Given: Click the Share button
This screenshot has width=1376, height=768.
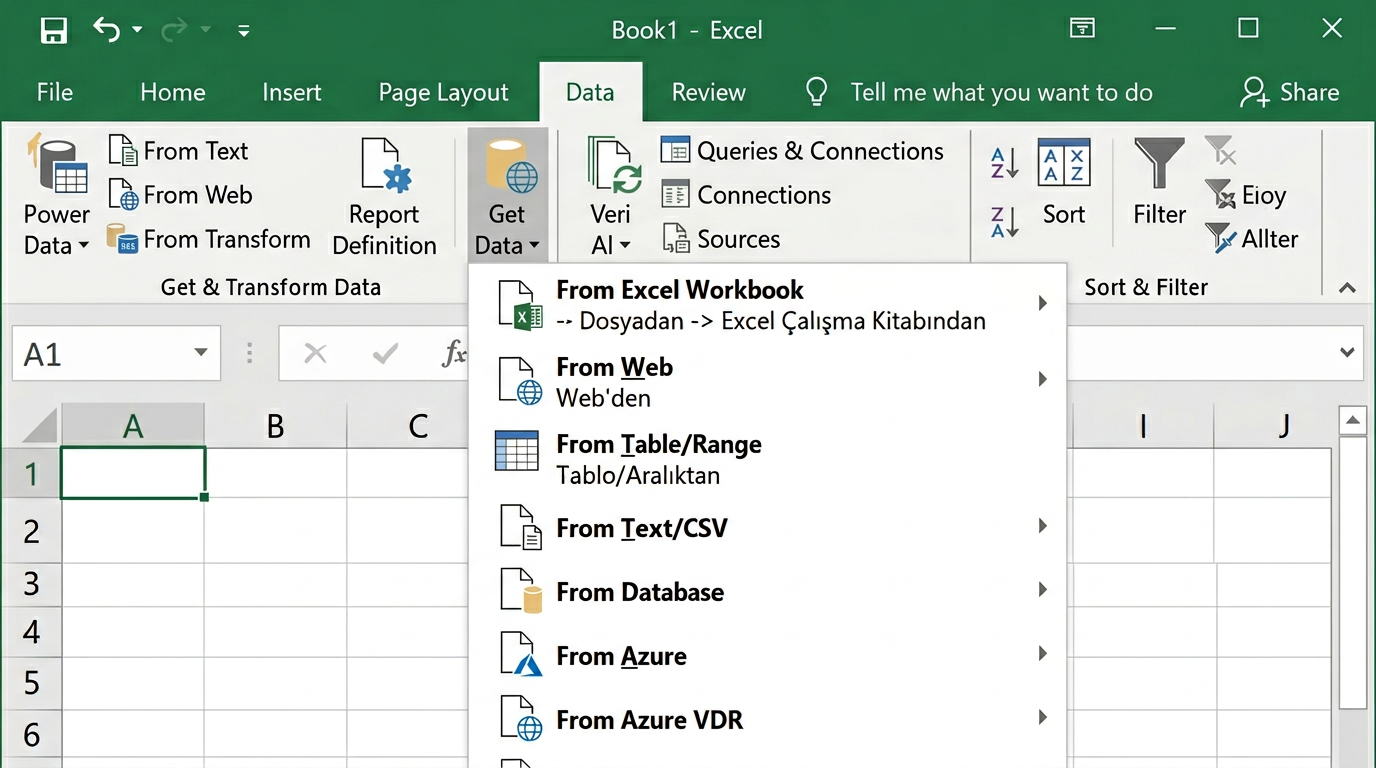Looking at the screenshot, I should 1289,93.
